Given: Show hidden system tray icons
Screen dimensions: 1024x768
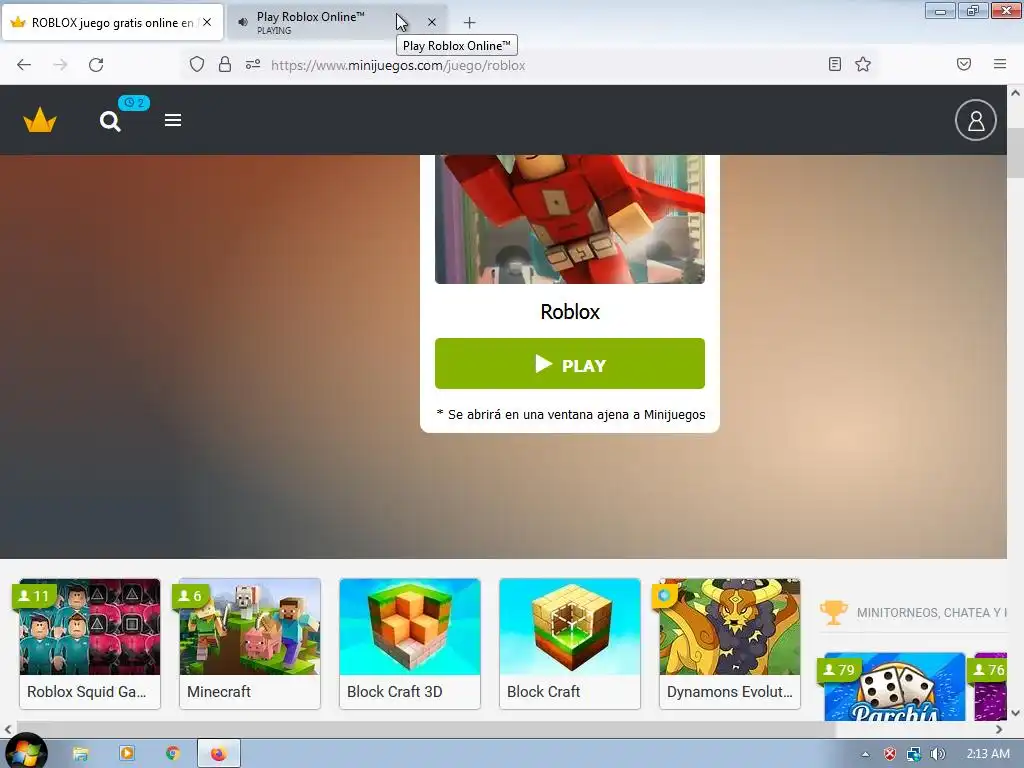Looking at the screenshot, I should (x=865, y=754).
